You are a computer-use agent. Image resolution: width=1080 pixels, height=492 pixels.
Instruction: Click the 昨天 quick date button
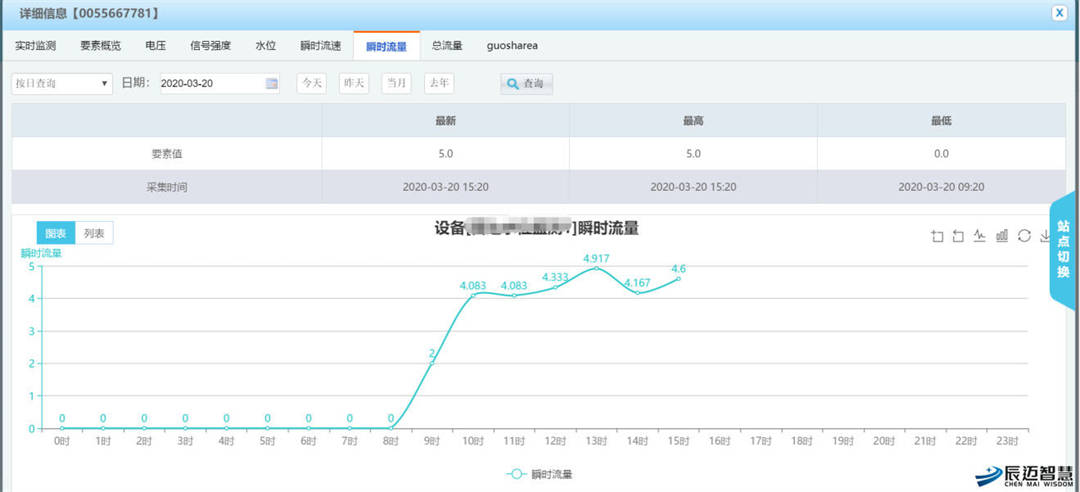[x=354, y=84]
